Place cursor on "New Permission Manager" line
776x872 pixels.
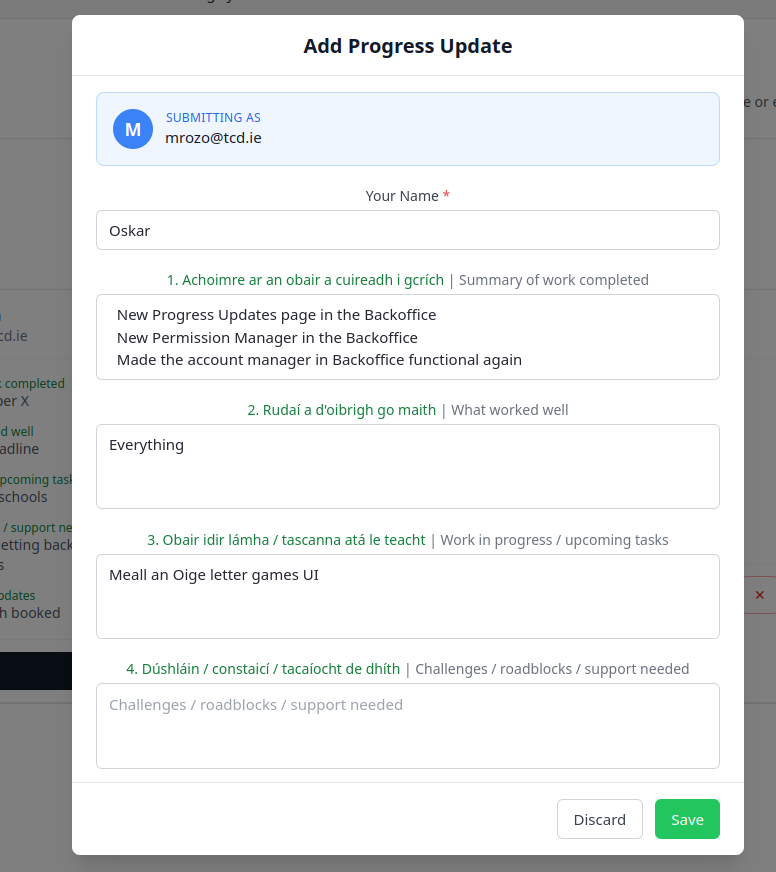[267, 338]
